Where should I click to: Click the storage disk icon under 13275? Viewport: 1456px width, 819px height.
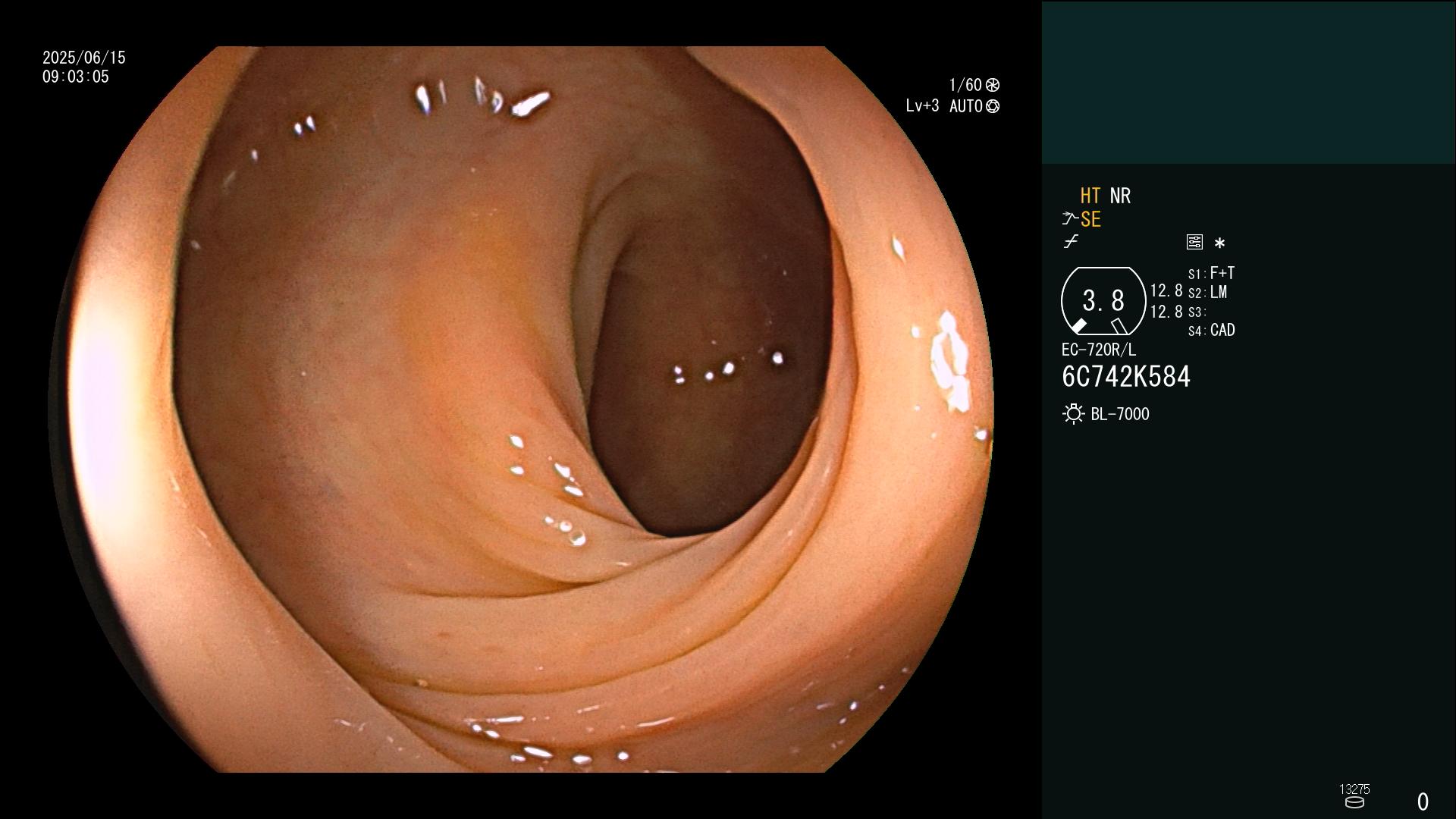1354,802
